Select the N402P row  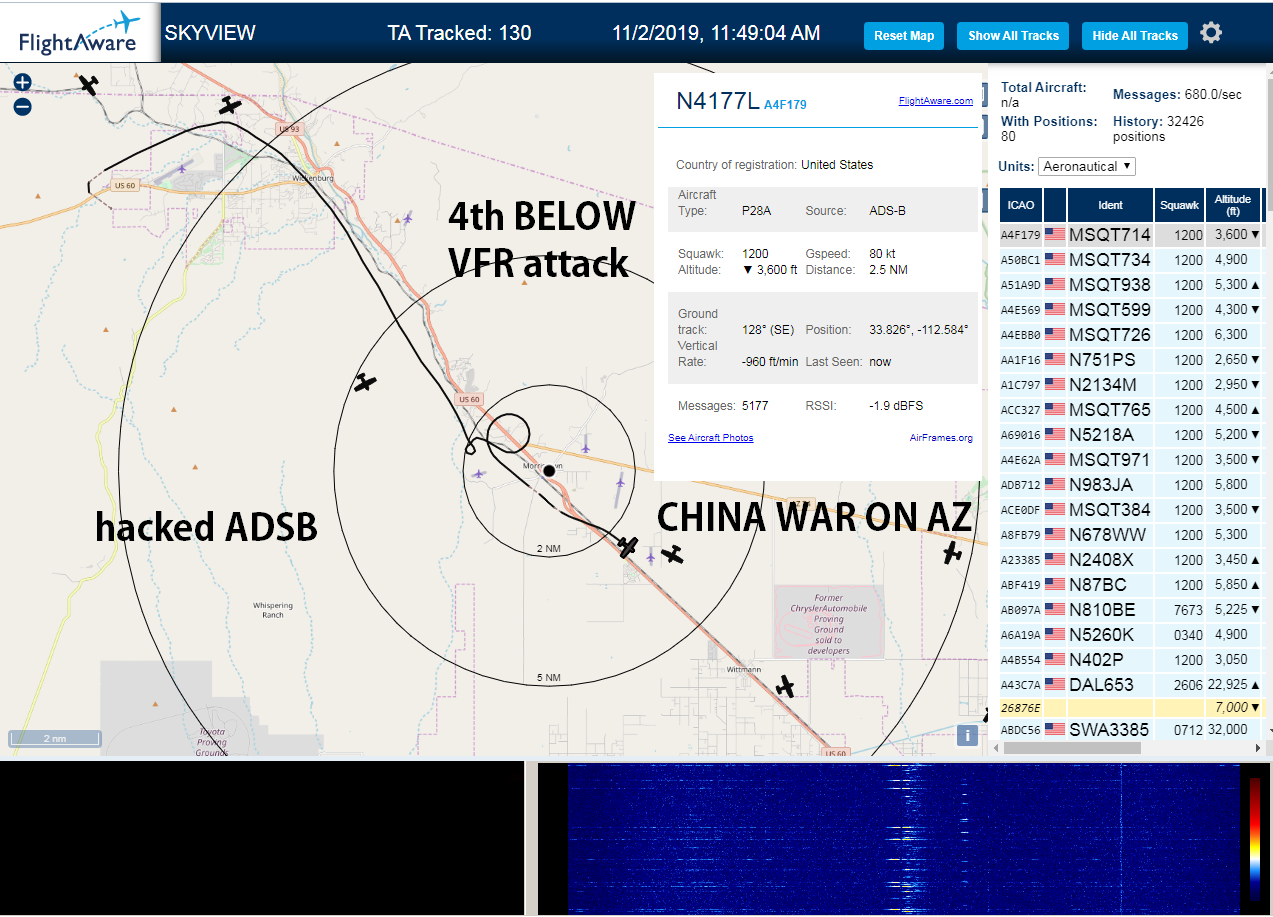pos(1131,660)
